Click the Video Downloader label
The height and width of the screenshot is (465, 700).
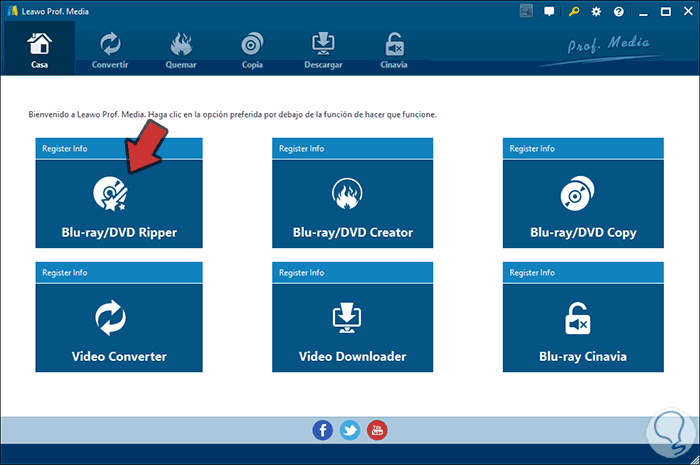coord(353,357)
